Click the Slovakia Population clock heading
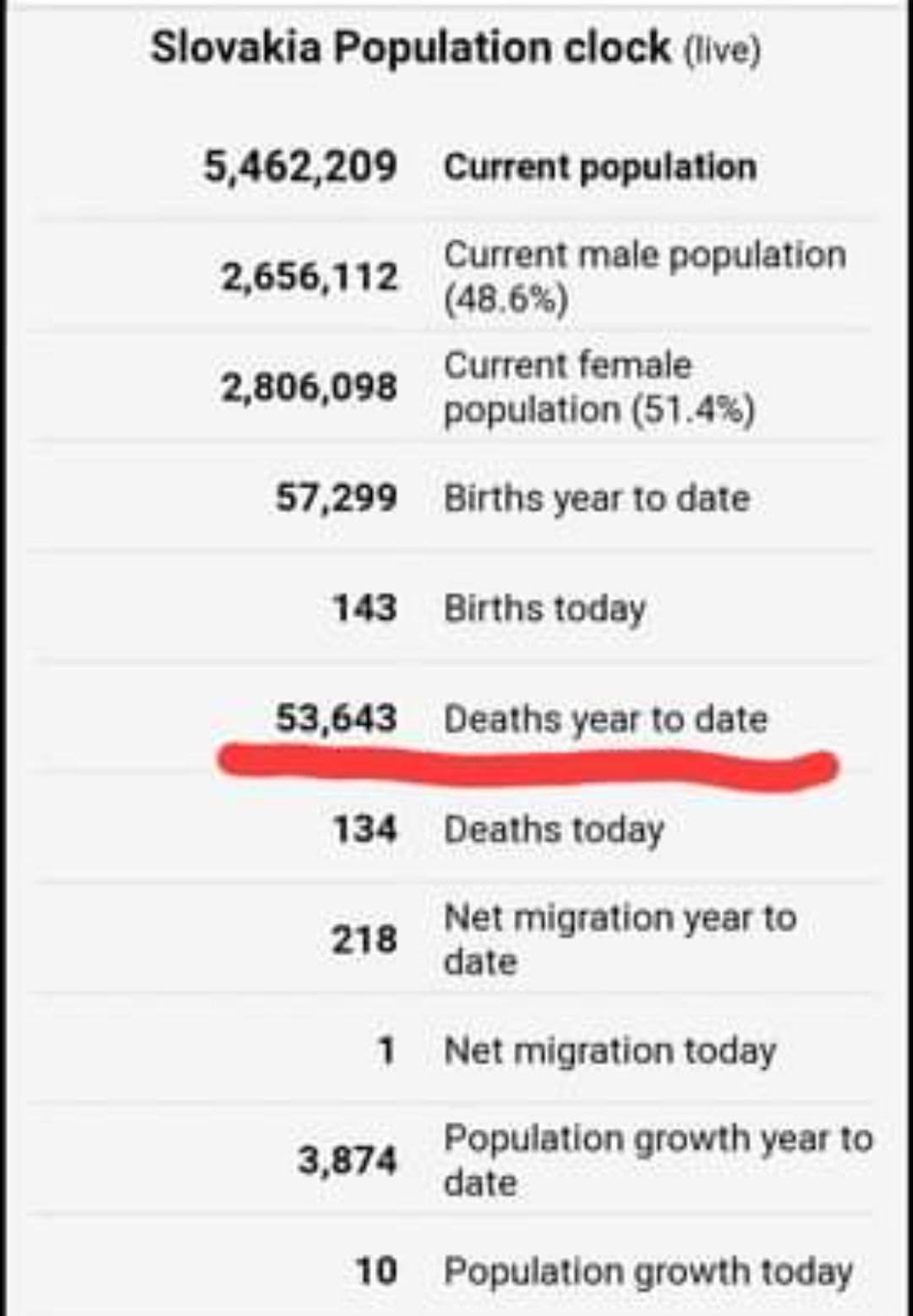The height and width of the screenshot is (1316, 913). click(411, 47)
